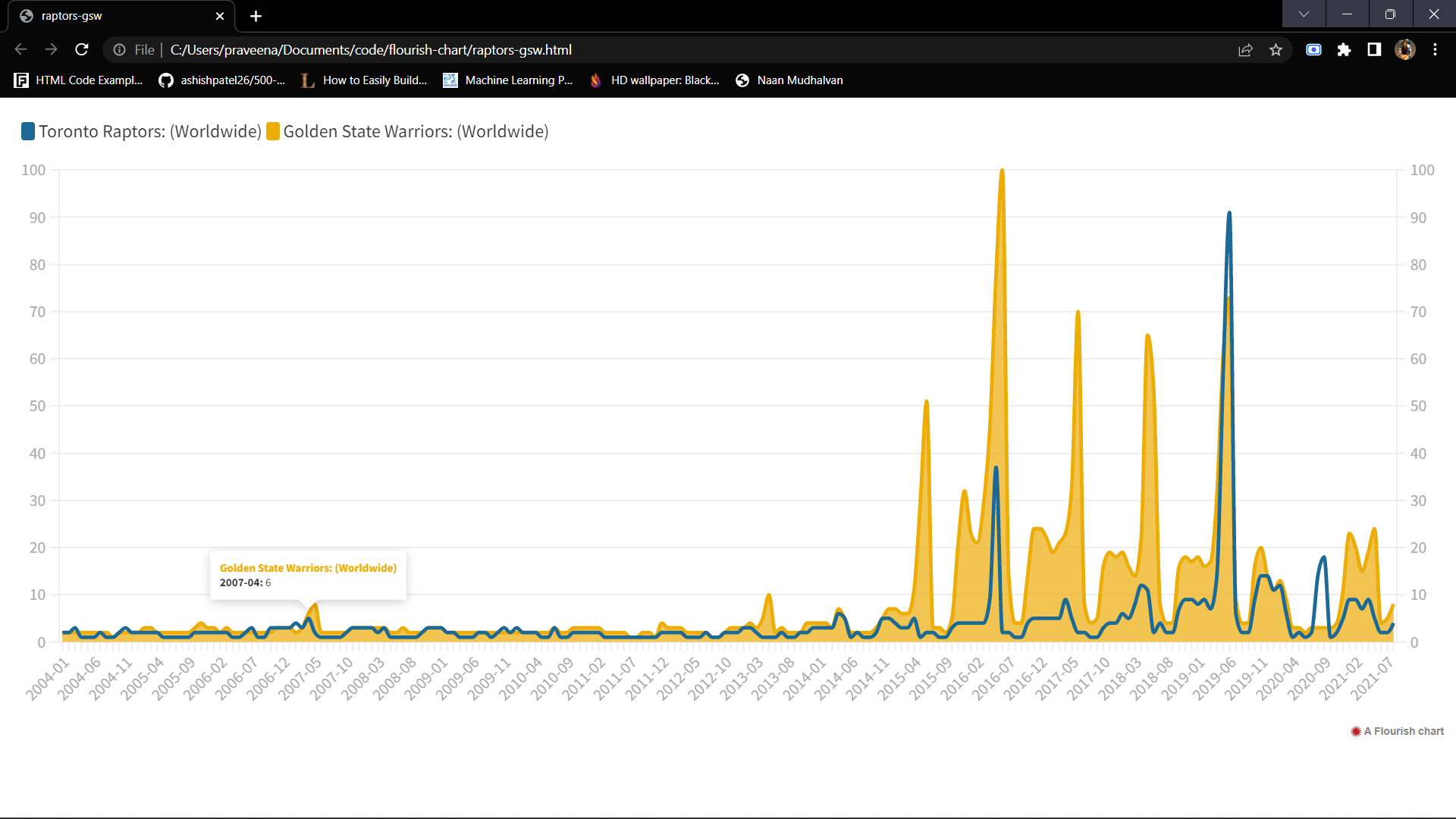1456x819 pixels.
Task: Open the Naan Mudhalvan bookmark
Action: tap(789, 80)
